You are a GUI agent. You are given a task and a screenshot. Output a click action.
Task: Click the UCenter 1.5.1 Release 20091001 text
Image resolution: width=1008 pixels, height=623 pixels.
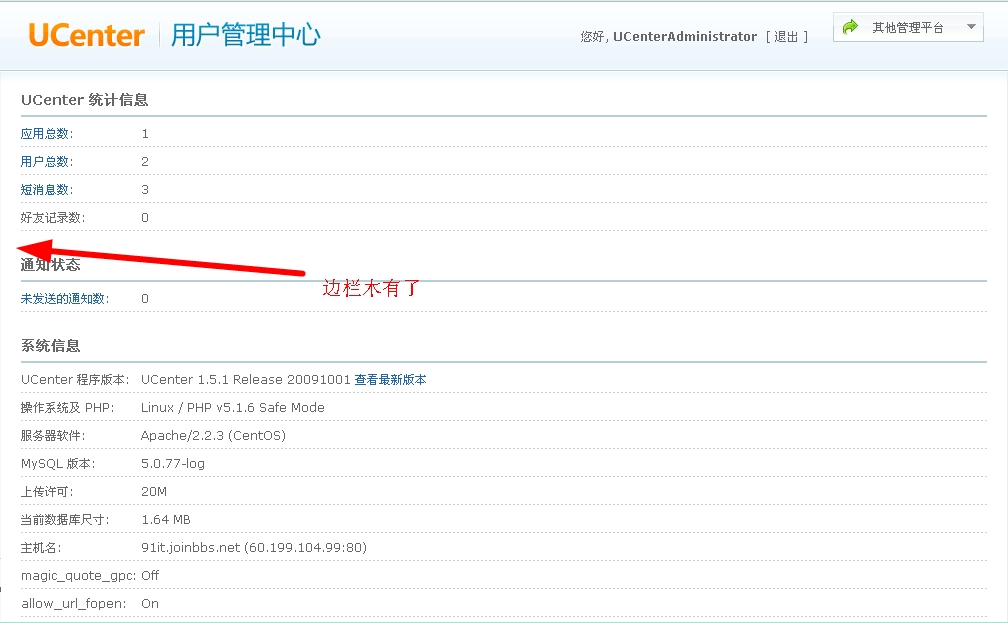pyautogui.click(x=246, y=379)
